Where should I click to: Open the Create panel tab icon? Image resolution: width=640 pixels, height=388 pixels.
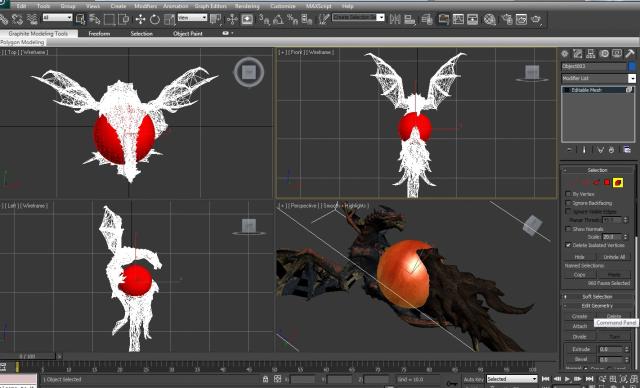pos(564,53)
